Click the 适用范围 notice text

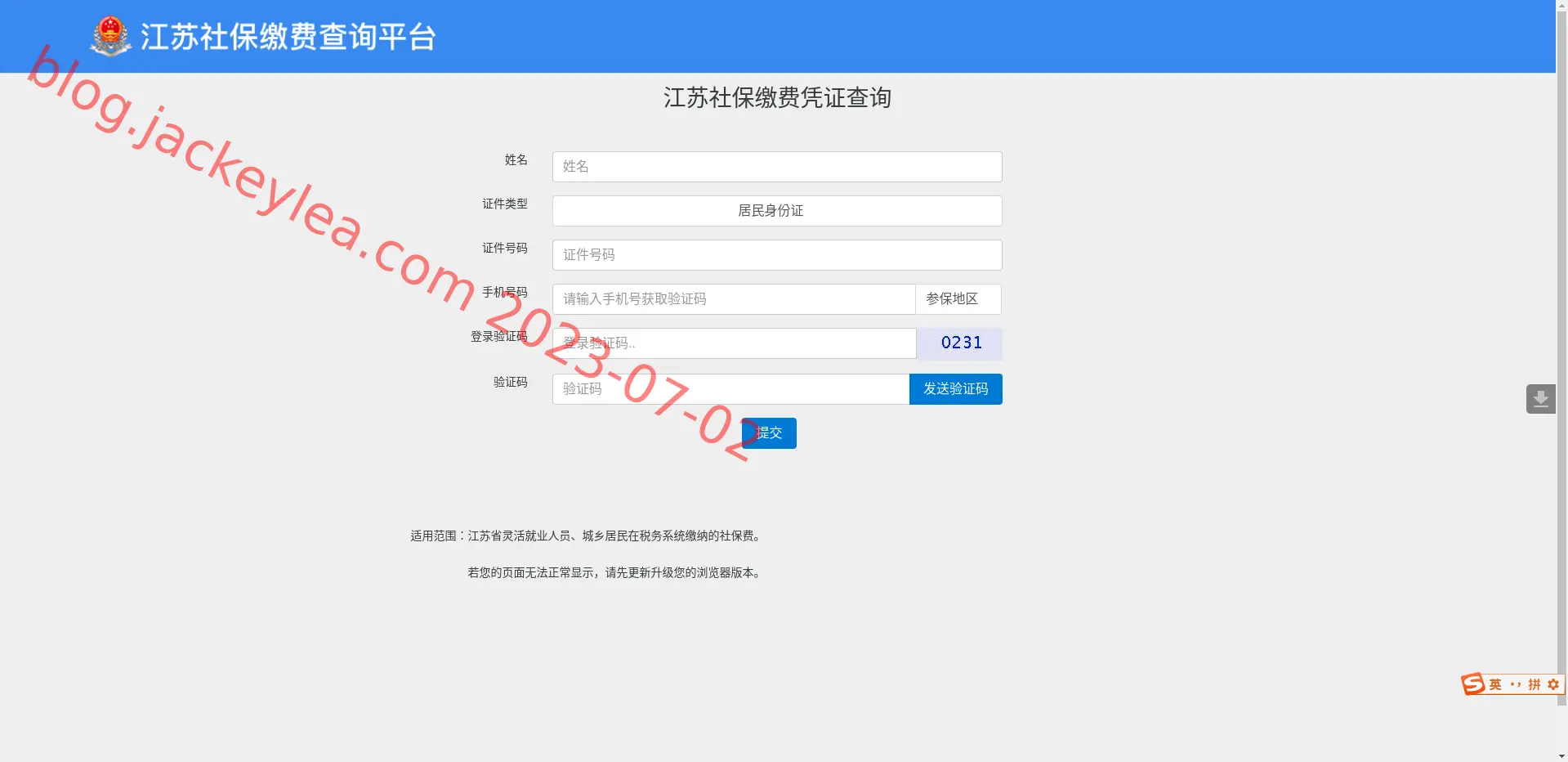click(x=587, y=536)
